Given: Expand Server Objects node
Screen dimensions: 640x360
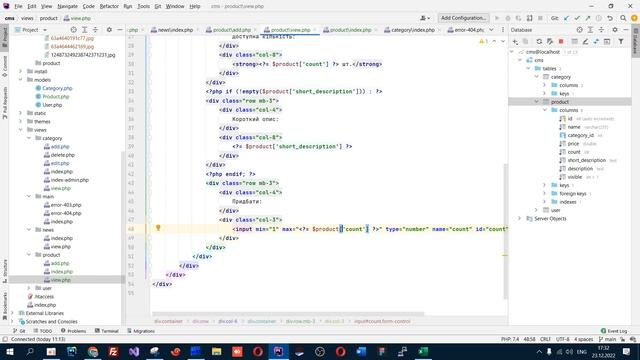Looking at the screenshot, I should pyautogui.click(x=520, y=218).
